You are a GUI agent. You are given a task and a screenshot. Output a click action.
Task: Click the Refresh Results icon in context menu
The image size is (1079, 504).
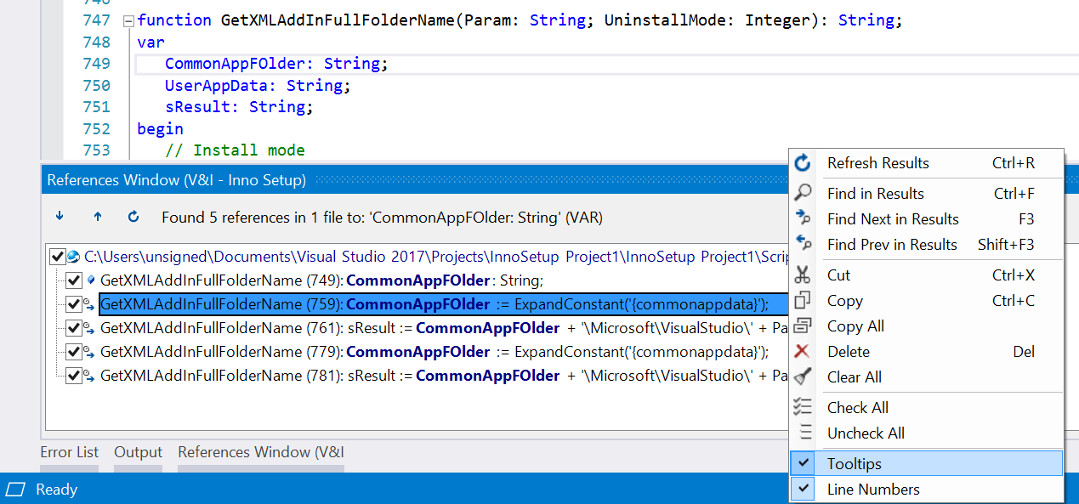click(802, 163)
